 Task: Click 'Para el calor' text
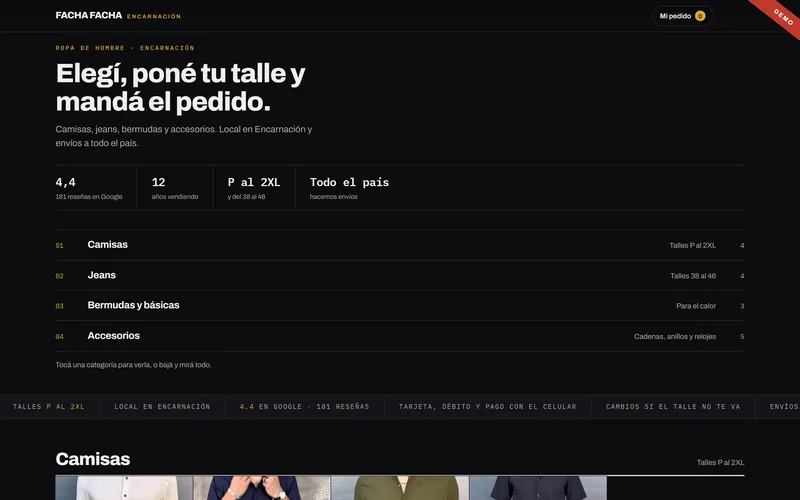(696, 306)
